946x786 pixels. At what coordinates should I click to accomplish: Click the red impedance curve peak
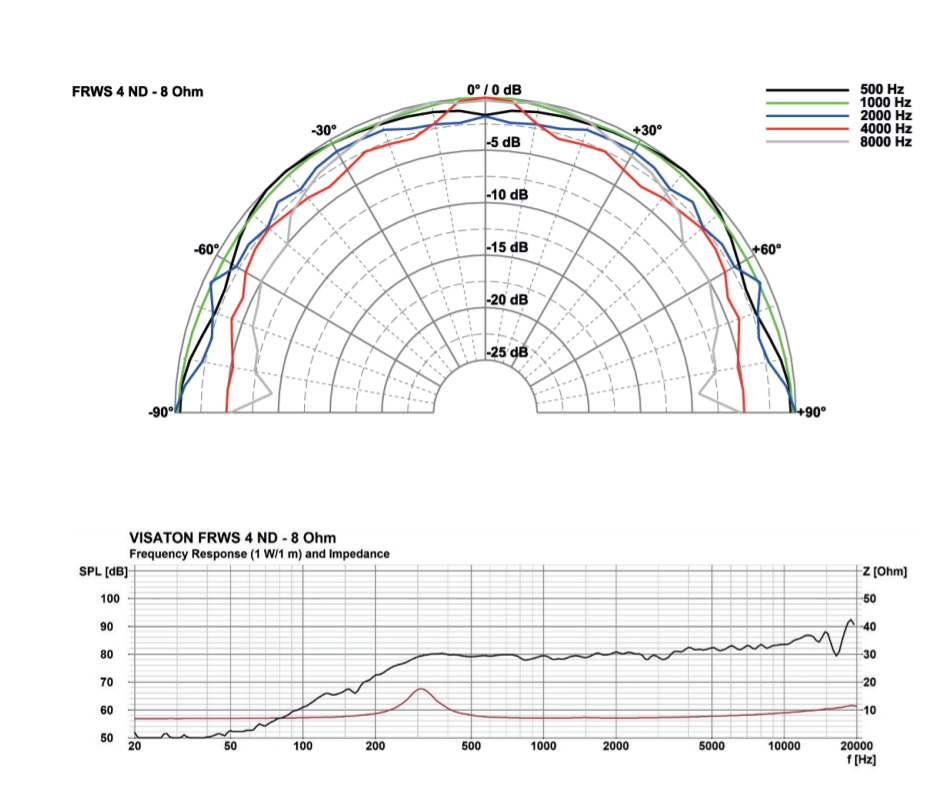click(421, 689)
